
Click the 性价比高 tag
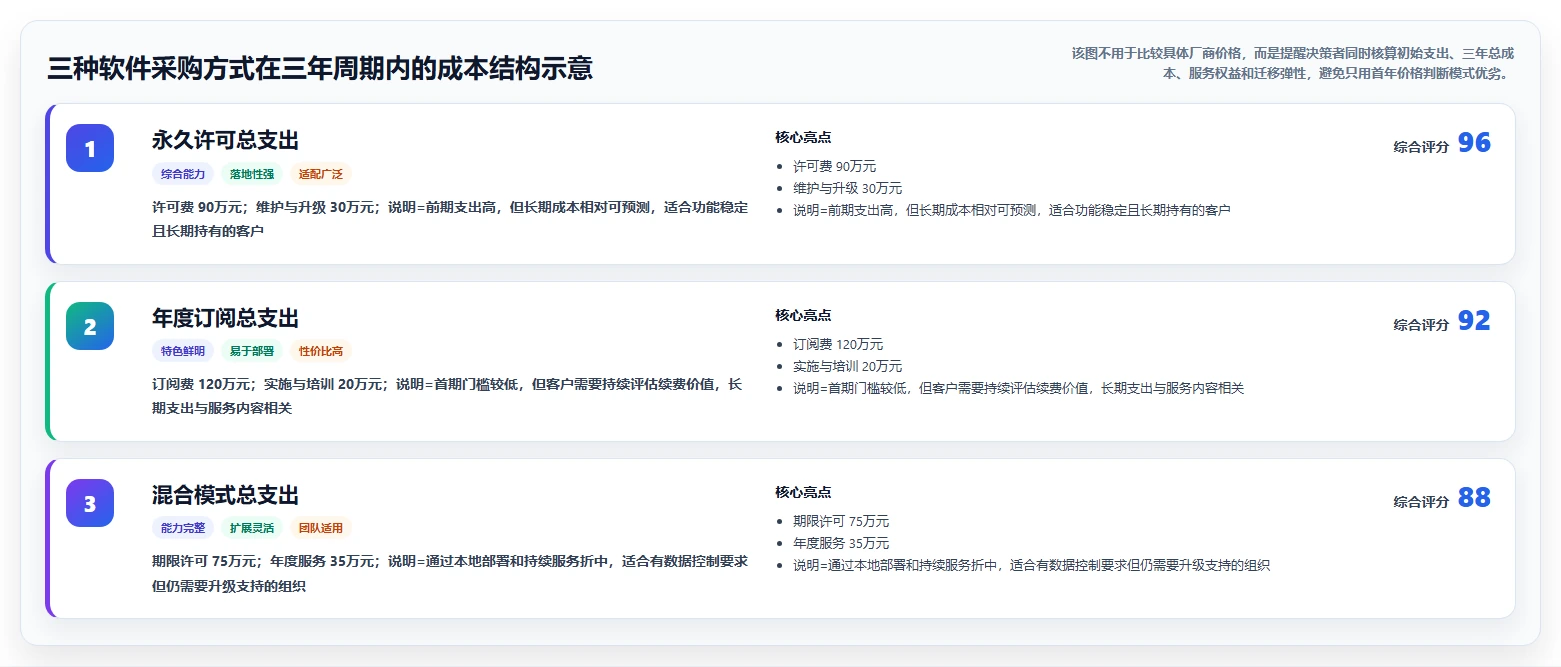[x=321, y=351]
